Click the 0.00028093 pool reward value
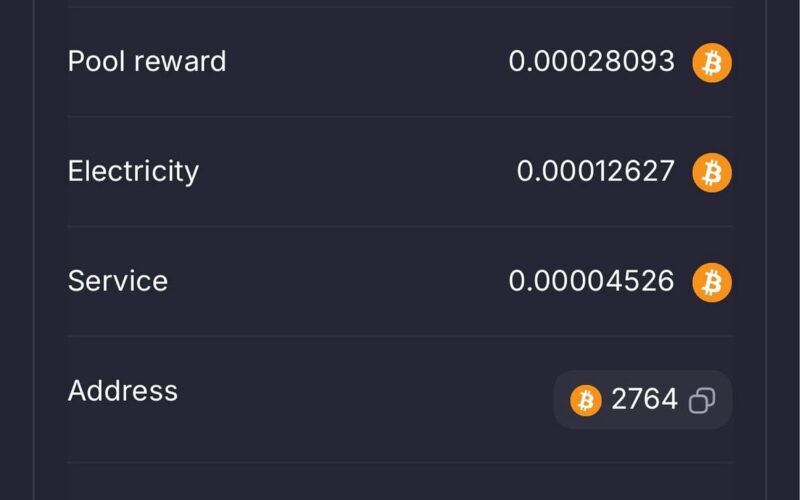Screen dimensions: 800x500 [592, 62]
